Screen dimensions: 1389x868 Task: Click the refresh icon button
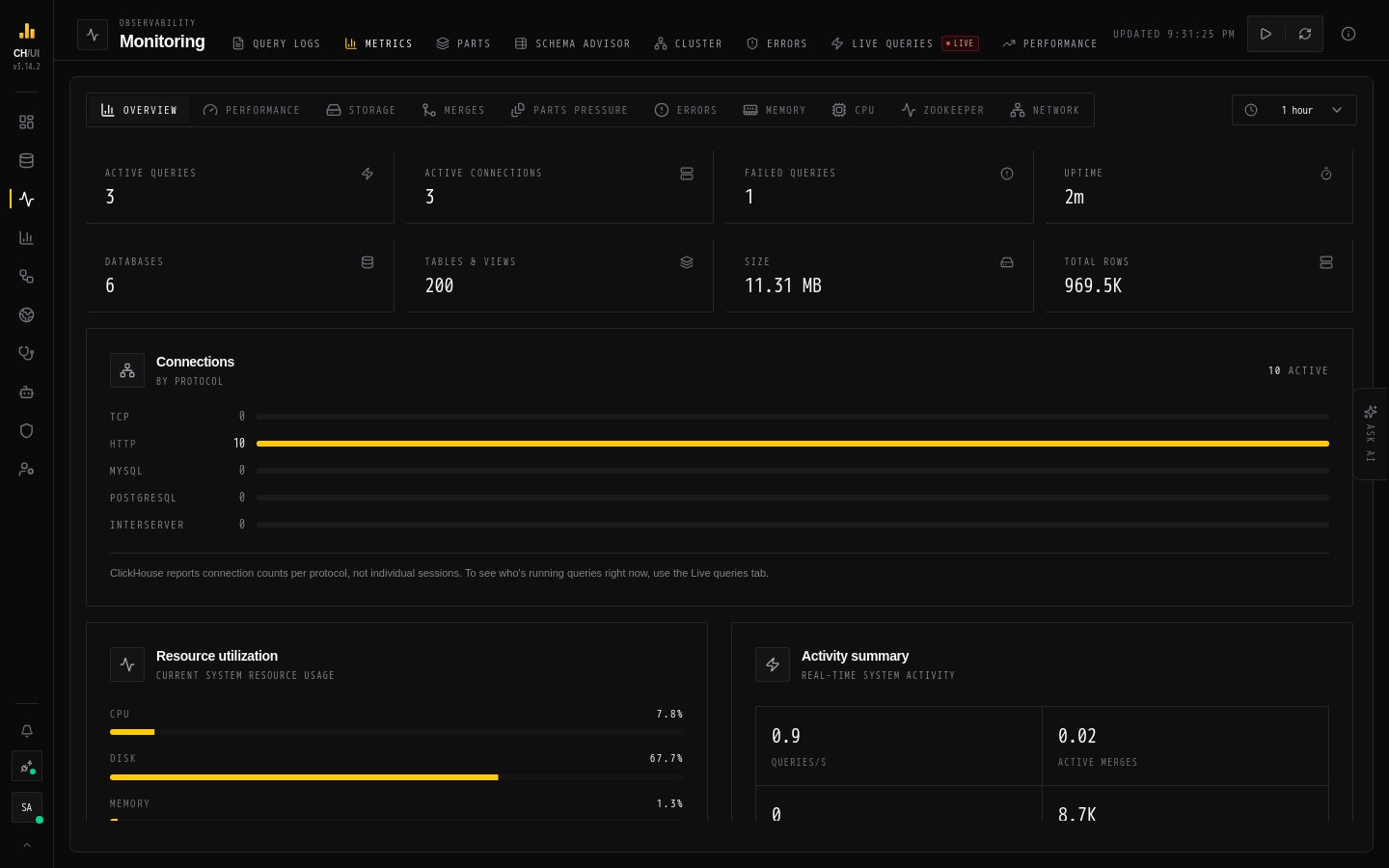pyautogui.click(x=1304, y=34)
